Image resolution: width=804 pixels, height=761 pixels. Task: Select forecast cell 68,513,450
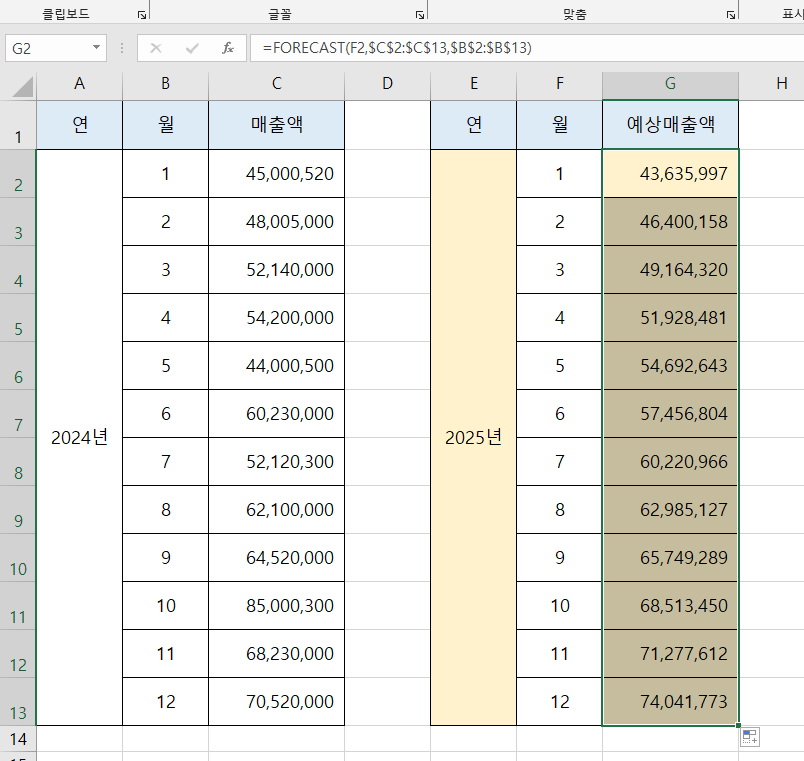tap(671, 606)
